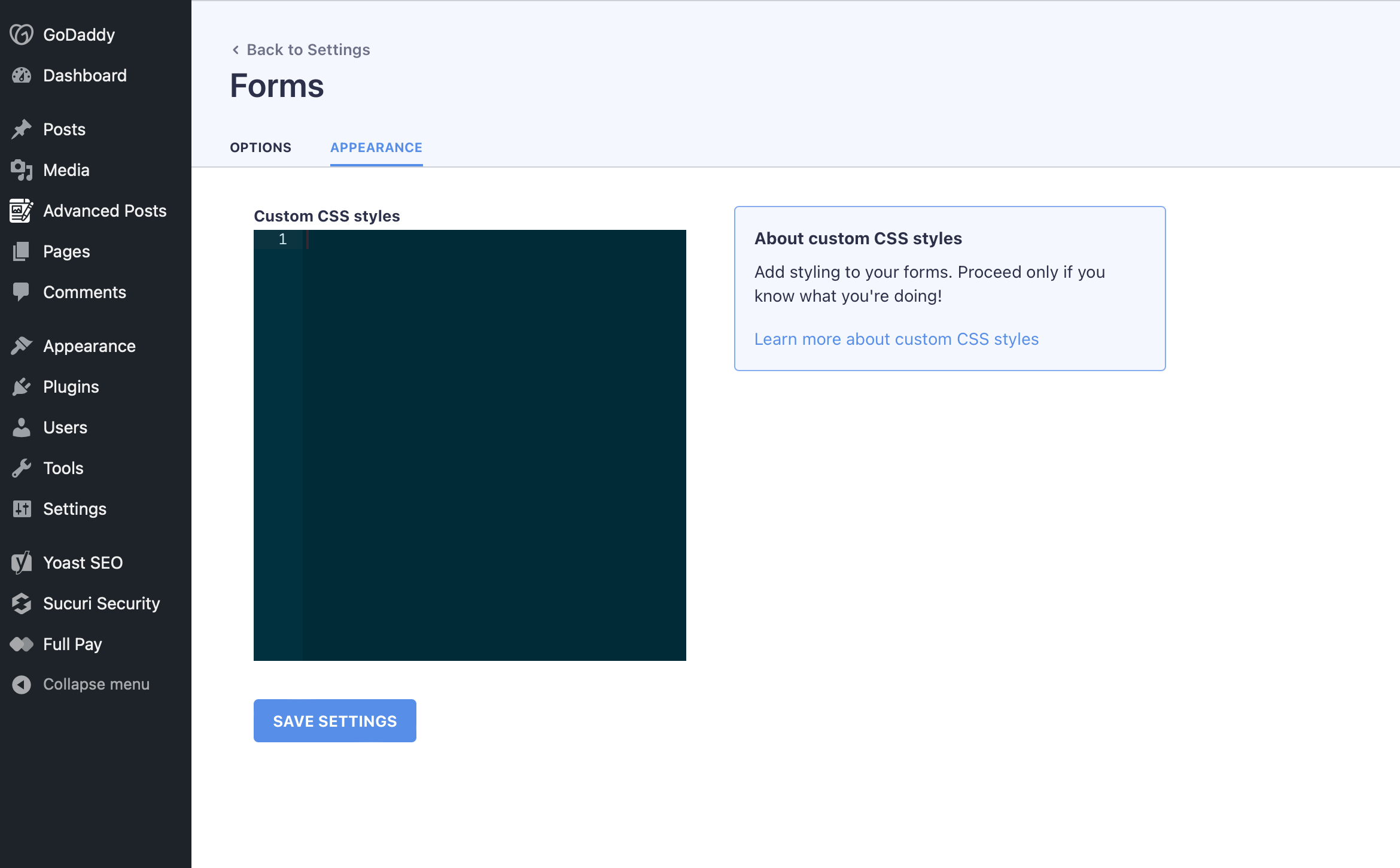Click the Posts pushpin icon
The height and width of the screenshot is (868, 1400).
(x=22, y=129)
